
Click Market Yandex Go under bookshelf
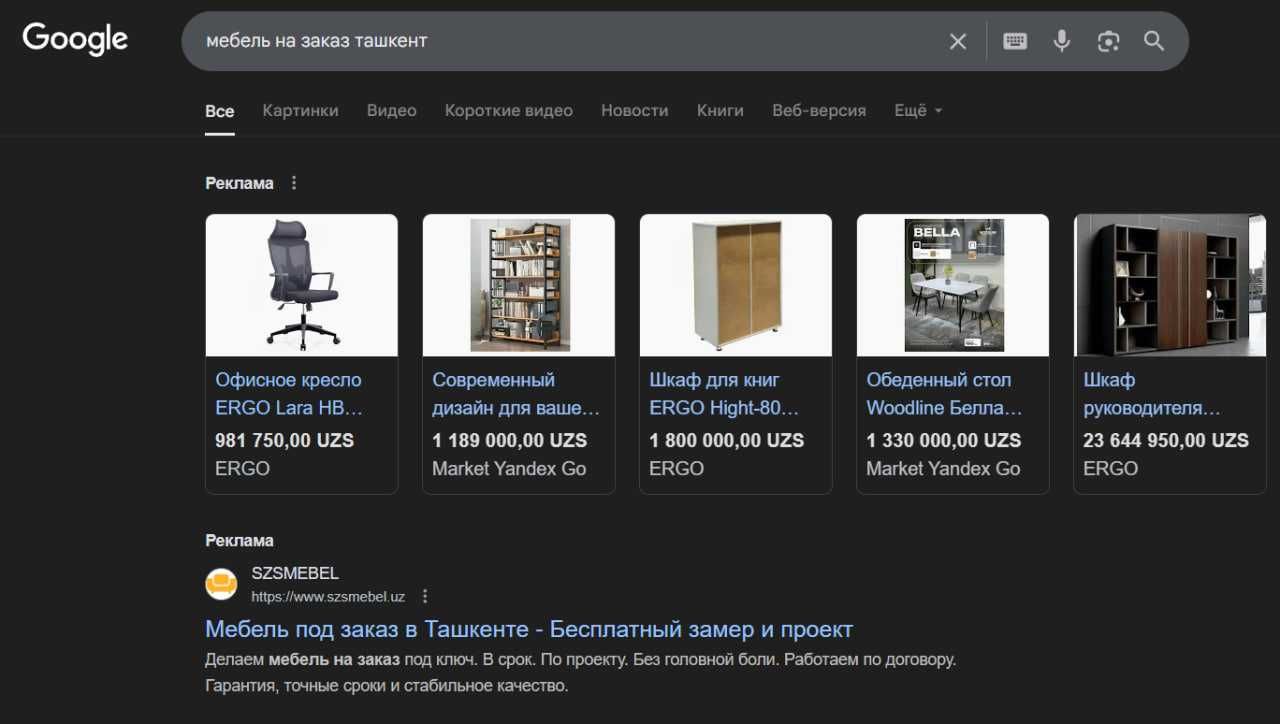[509, 468]
